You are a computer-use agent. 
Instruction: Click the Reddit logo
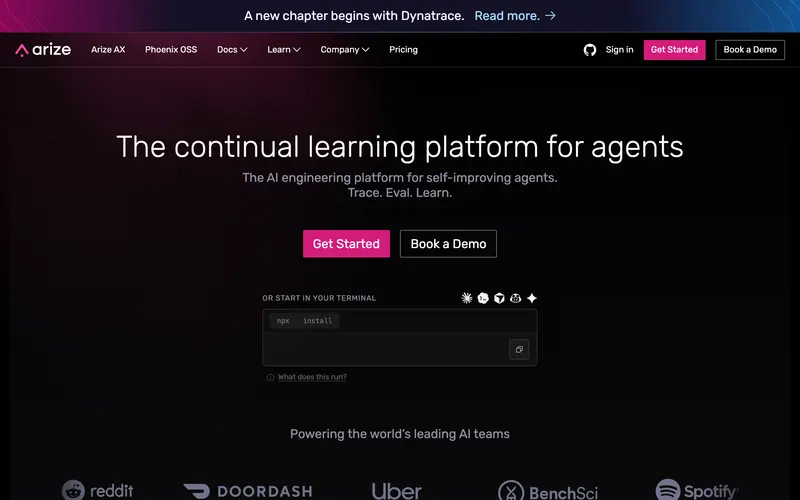click(97, 490)
